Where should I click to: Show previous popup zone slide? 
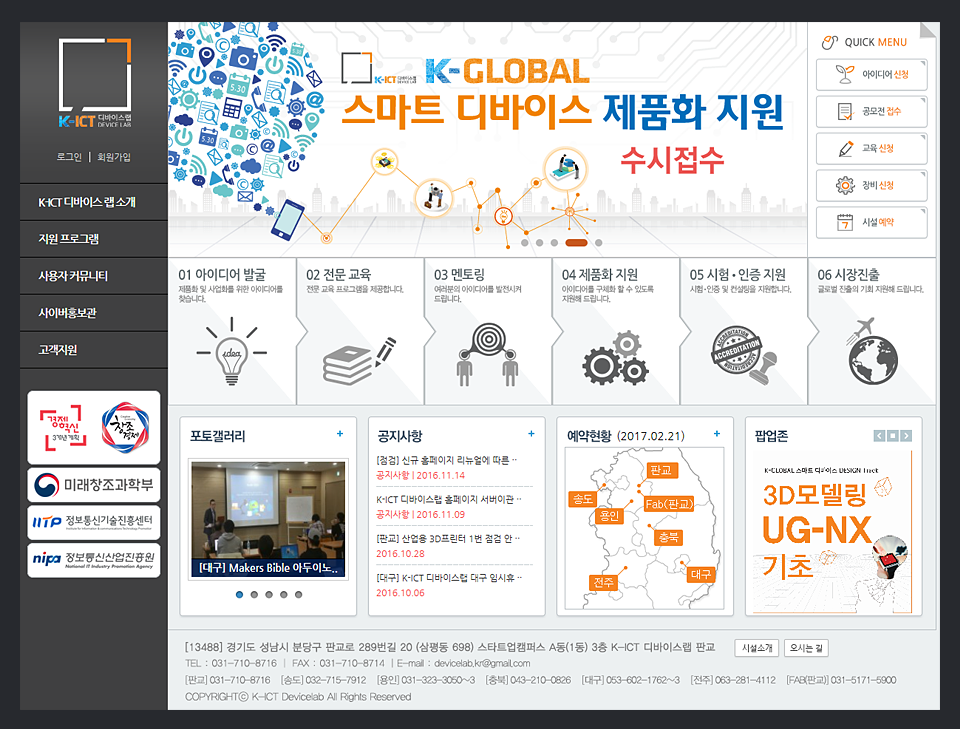[879, 436]
